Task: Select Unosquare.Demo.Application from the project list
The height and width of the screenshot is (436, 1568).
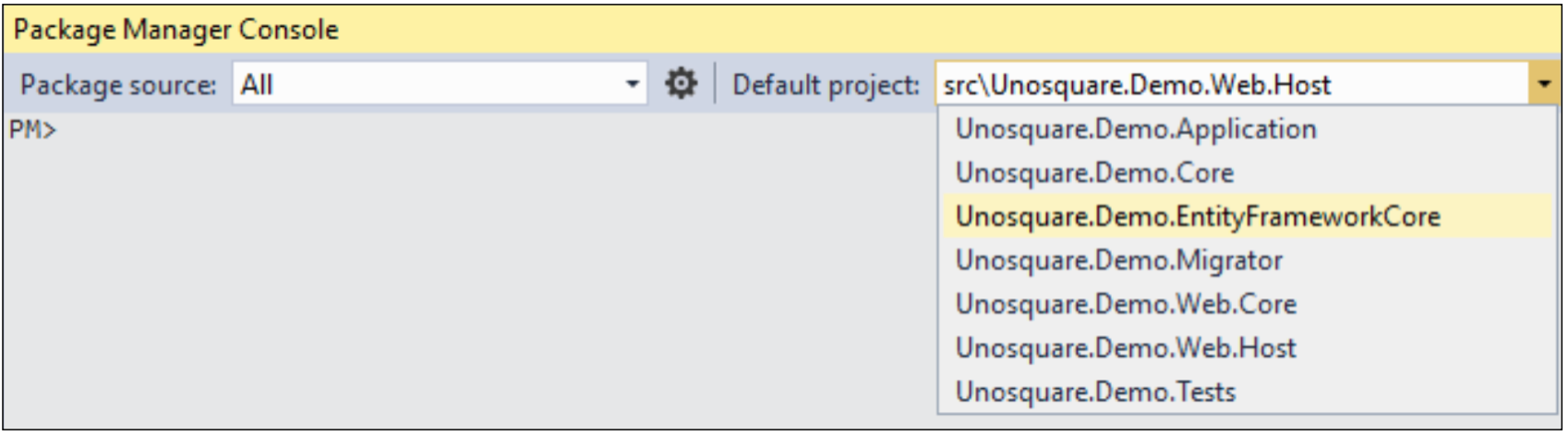Action: coord(1136,129)
